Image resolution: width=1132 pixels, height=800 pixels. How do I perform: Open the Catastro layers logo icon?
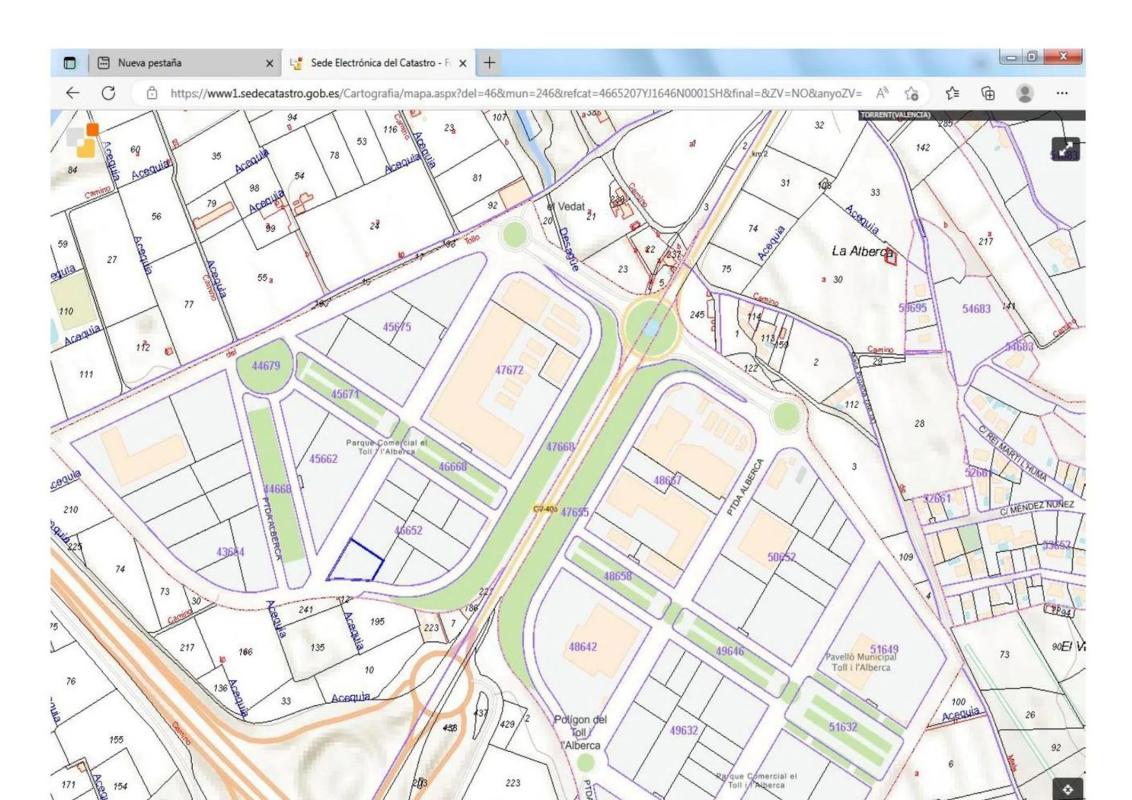82,141
